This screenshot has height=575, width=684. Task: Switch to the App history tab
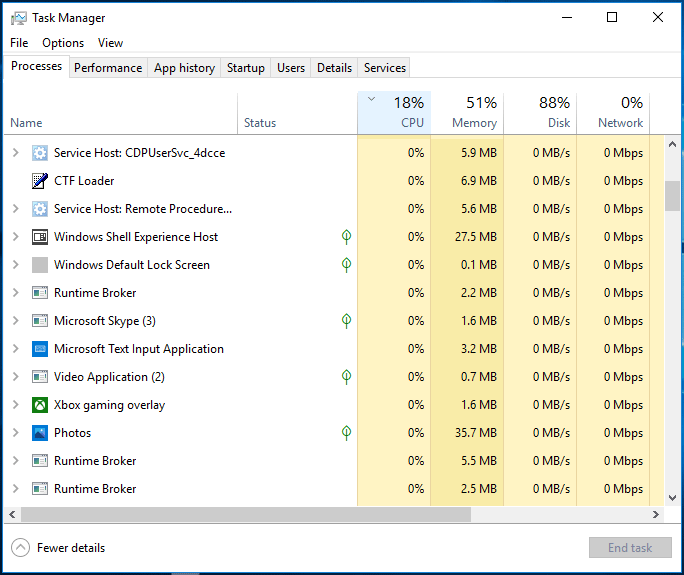pyautogui.click(x=184, y=68)
